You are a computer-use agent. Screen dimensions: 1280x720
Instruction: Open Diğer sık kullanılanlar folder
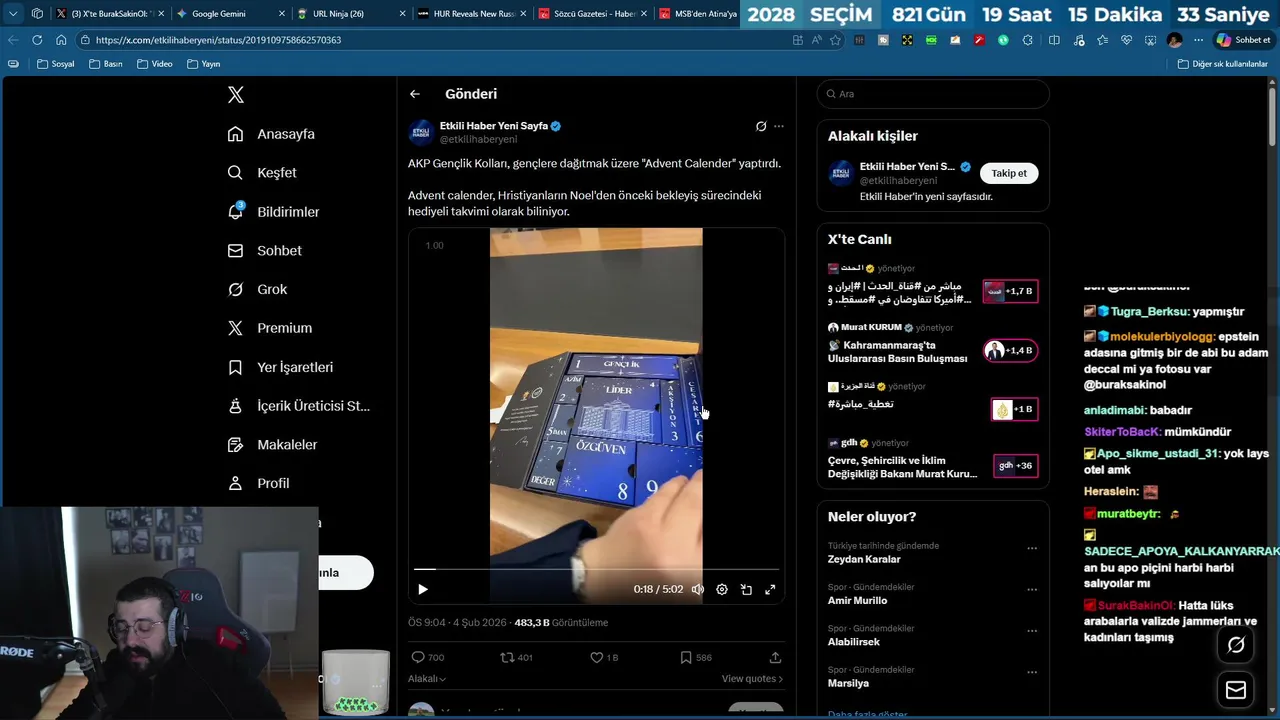pyautogui.click(x=1223, y=64)
